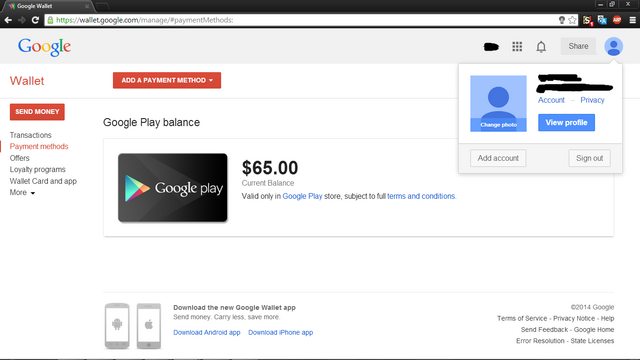Click Download Android app

coord(207,332)
